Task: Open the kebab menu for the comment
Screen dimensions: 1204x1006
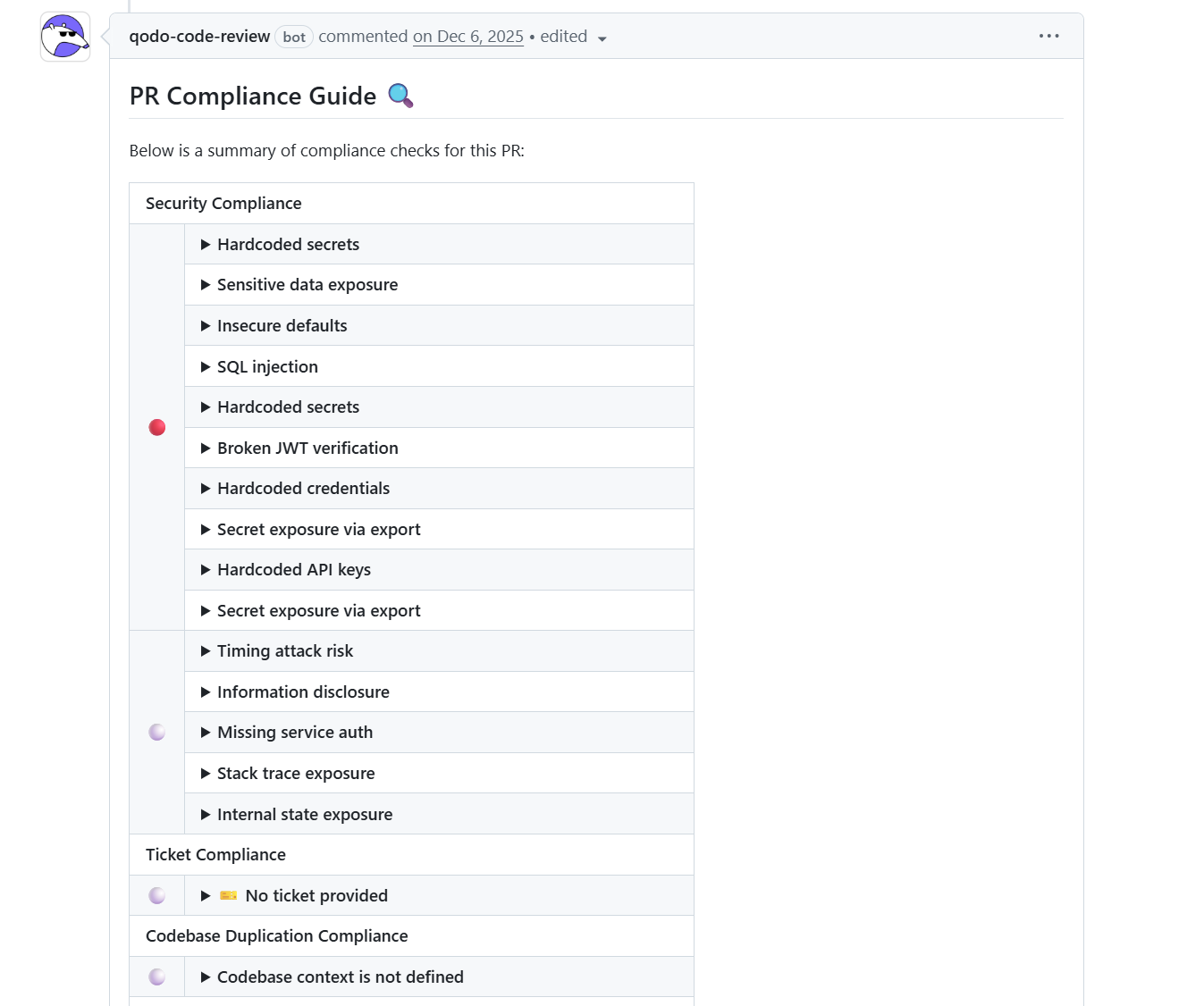Action: click(x=1048, y=36)
